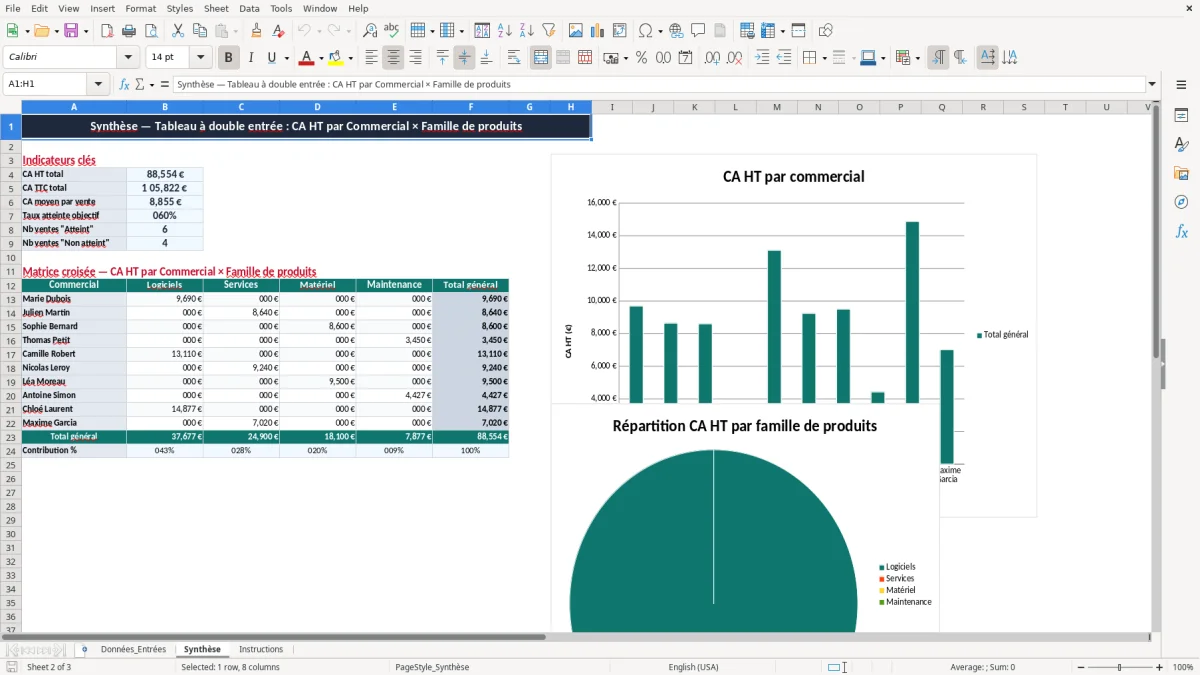This screenshot has width=1200, height=675.
Task: Toggle Center horizontally alignment
Action: click(x=393, y=58)
